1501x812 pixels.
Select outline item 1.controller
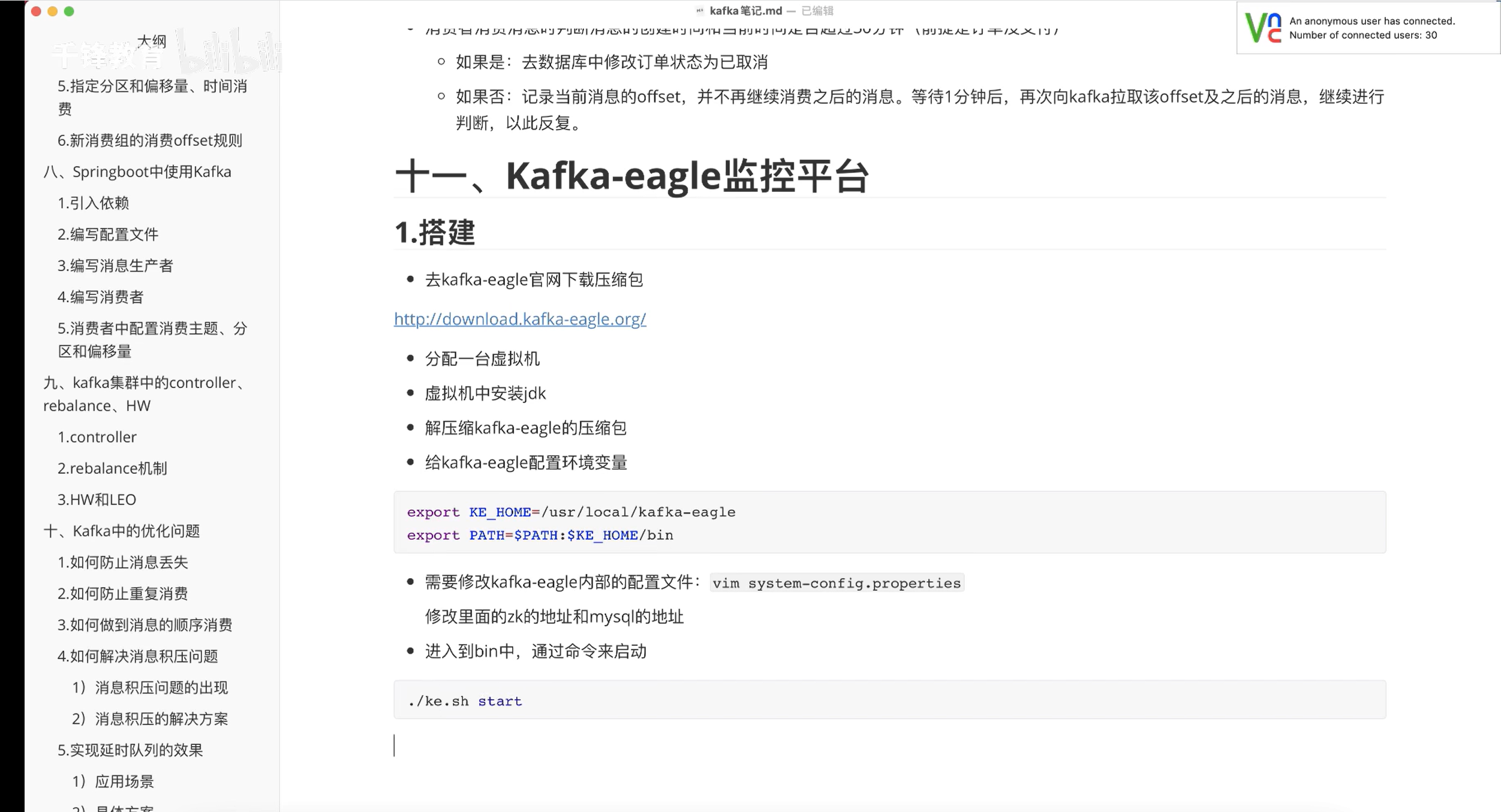(x=97, y=437)
